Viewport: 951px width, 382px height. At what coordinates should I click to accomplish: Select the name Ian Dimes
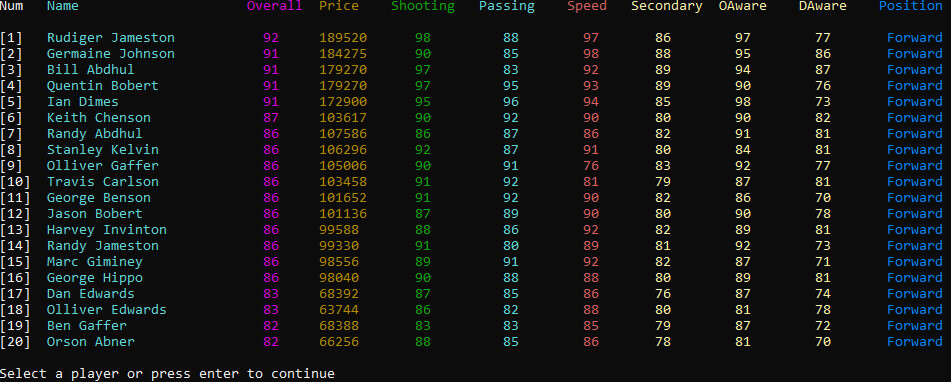pos(82,101)
